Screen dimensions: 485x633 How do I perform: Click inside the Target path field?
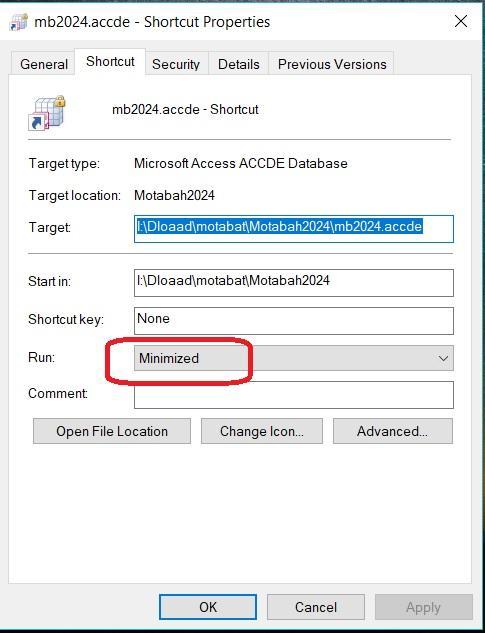(x=294, y=228)
